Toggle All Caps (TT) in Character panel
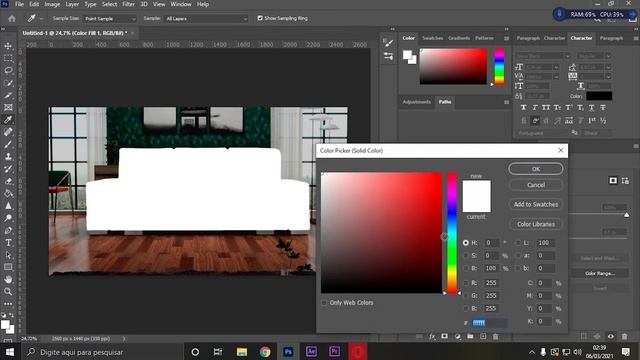Image resolution: width=640 pixels, height=360 pixels. [x=546, y=107]
